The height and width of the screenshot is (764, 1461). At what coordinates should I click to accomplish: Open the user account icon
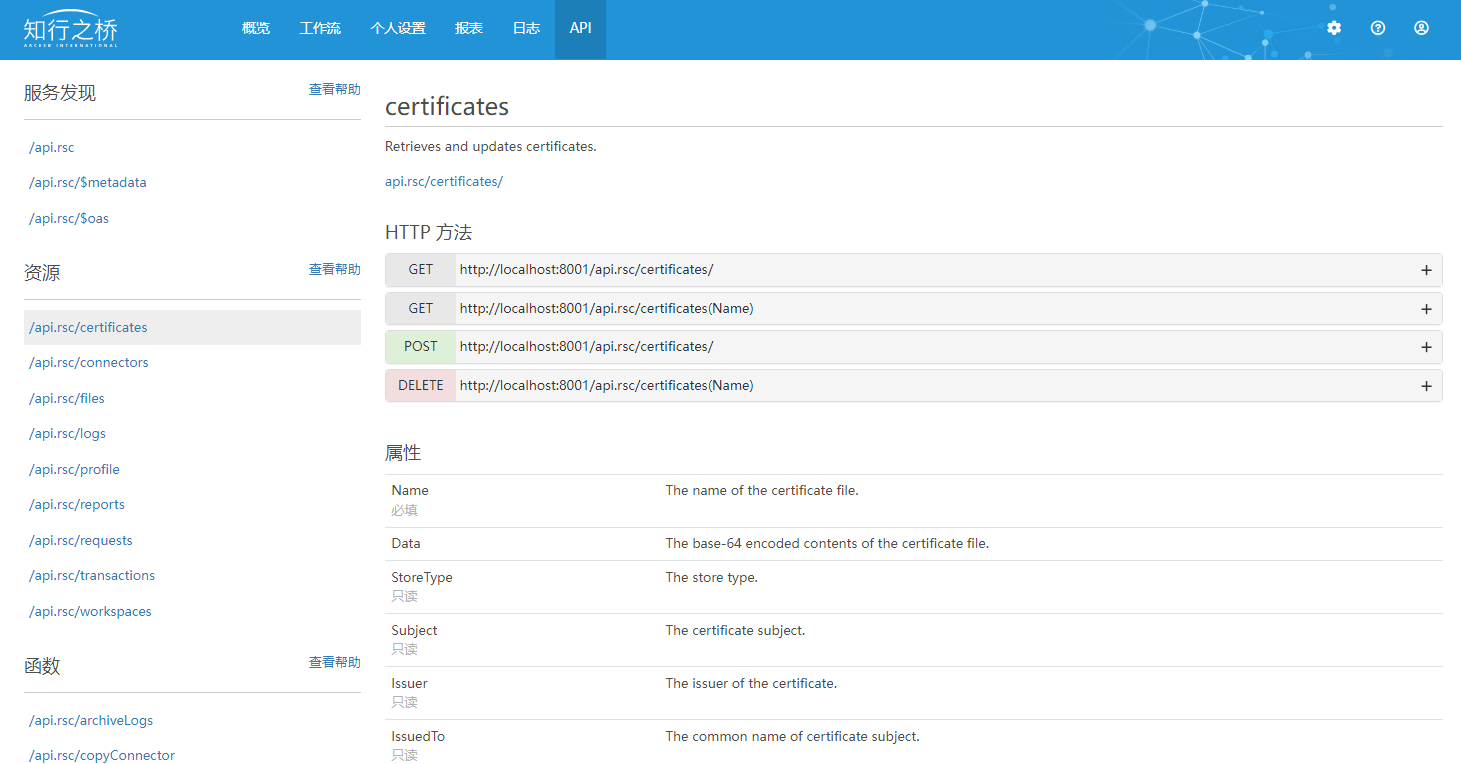(x=1421, y=28)
